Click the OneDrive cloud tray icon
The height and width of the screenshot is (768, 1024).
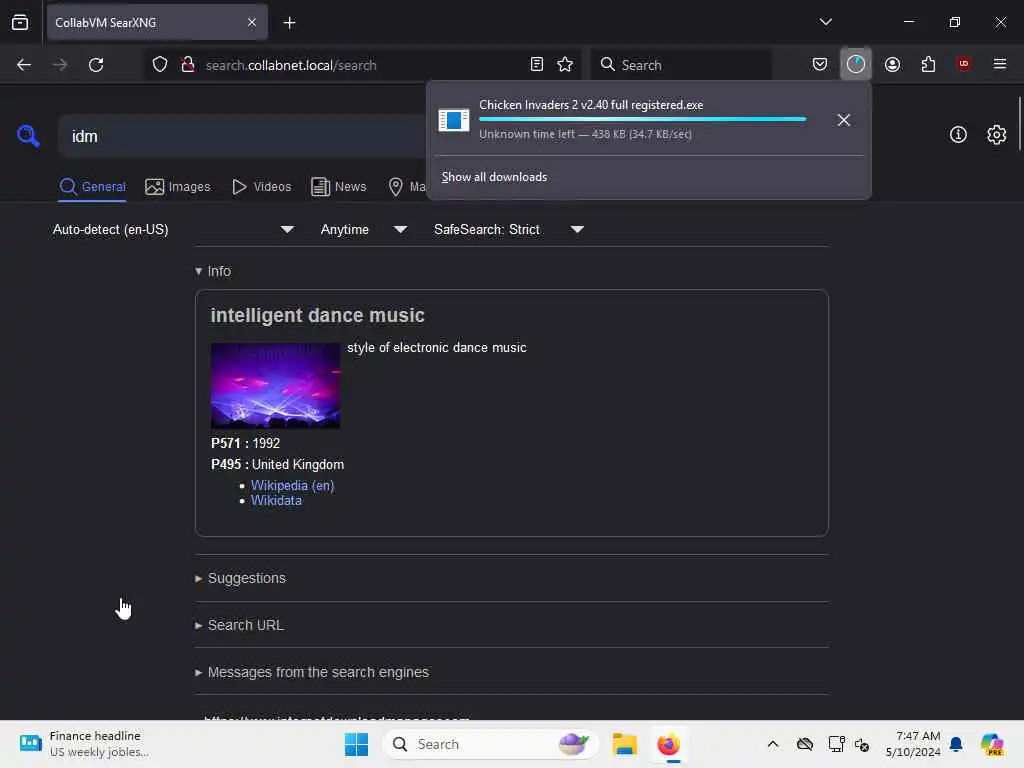pyautogui.click(x=805, y=744)
